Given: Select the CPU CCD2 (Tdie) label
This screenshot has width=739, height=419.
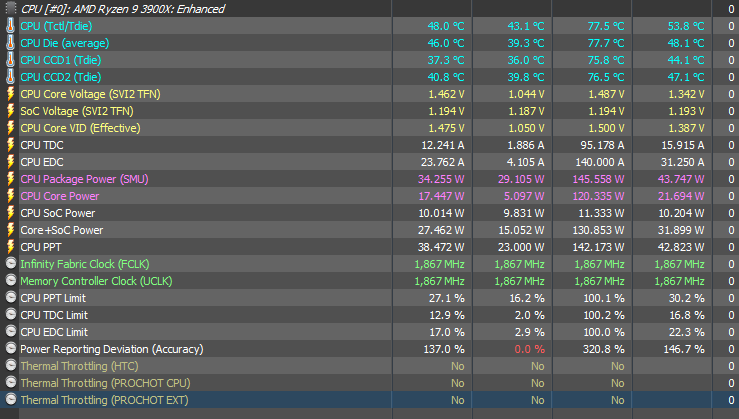Looking at the screenshot, I should 61,77.
